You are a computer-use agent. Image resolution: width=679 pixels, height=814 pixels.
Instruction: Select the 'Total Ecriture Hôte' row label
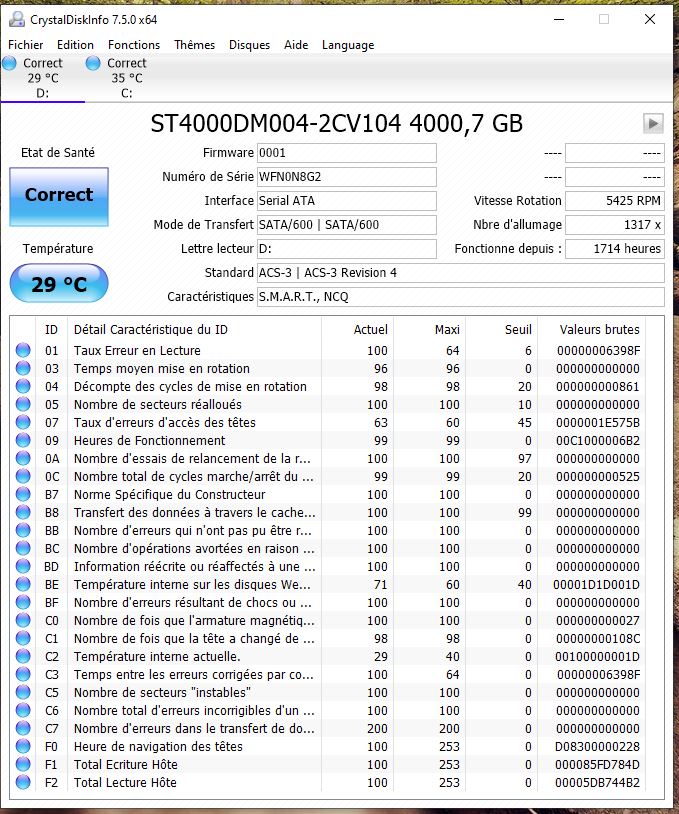(x=126, y=765)
